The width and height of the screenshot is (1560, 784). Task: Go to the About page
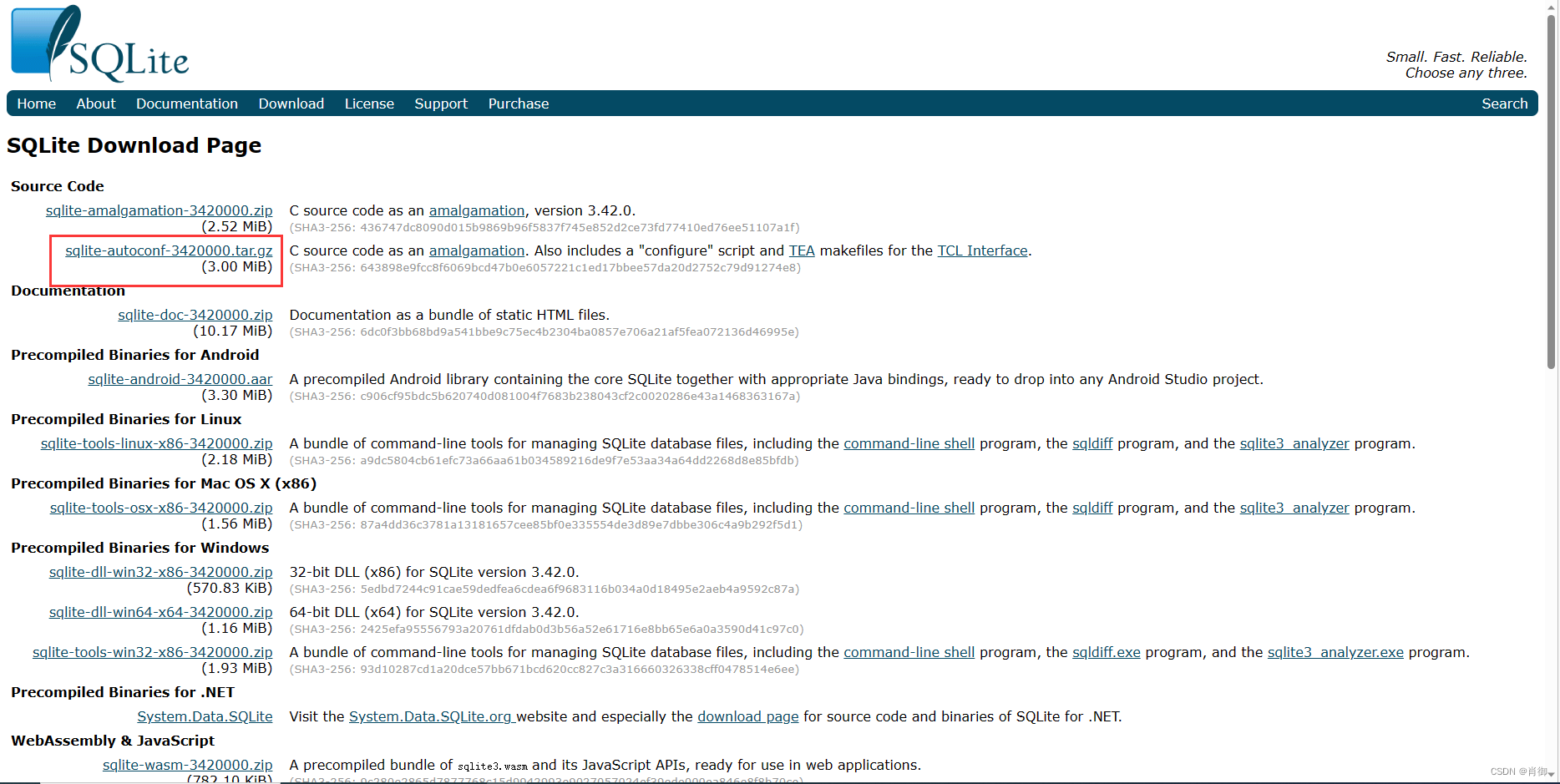pyautogui.click(x=96, y=104)
